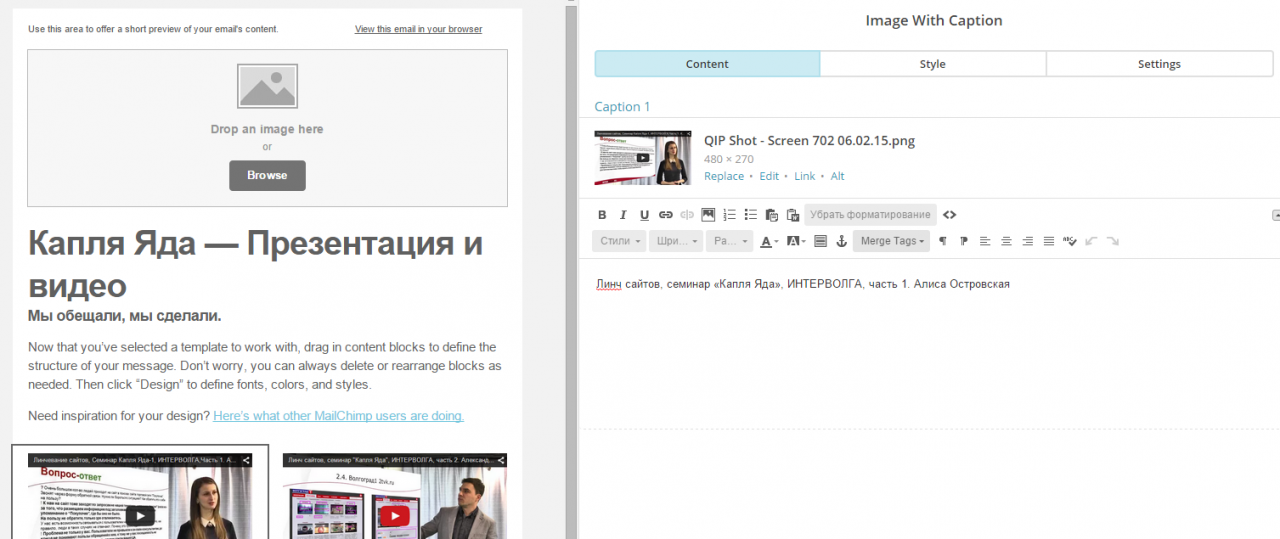Open the Merge Tags dropdown
The height and width of the screenshot is (539, 1280).
pyautogui.click(x=892, y=241)
